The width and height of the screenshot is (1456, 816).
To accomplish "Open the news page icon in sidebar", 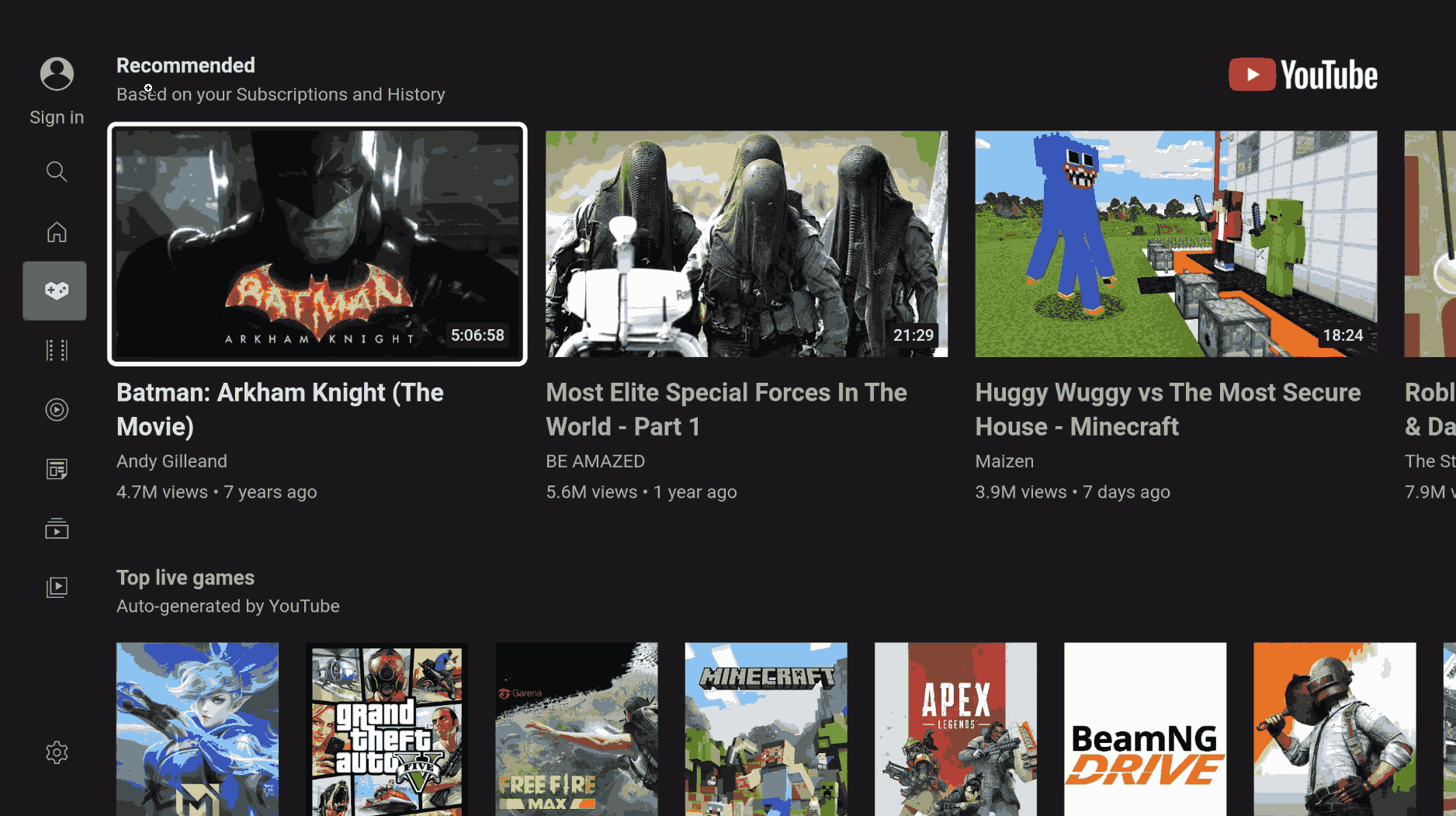I will 57,469.
